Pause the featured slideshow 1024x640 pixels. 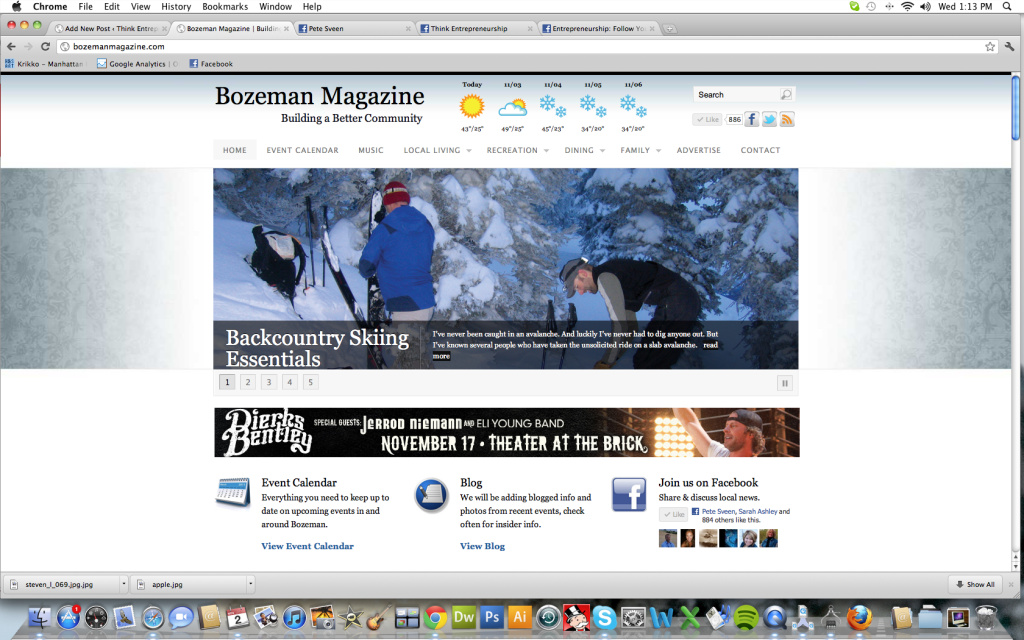[x=785, y=383]
